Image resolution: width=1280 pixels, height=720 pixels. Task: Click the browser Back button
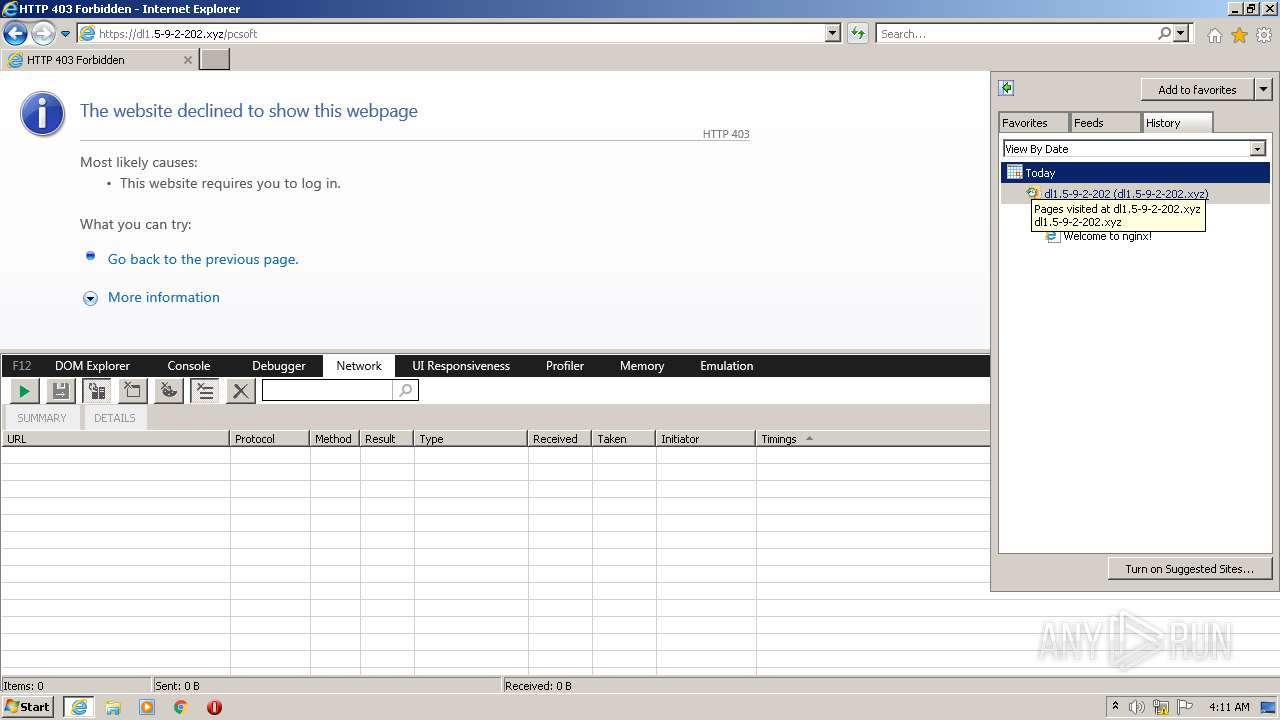click(15, 33)
